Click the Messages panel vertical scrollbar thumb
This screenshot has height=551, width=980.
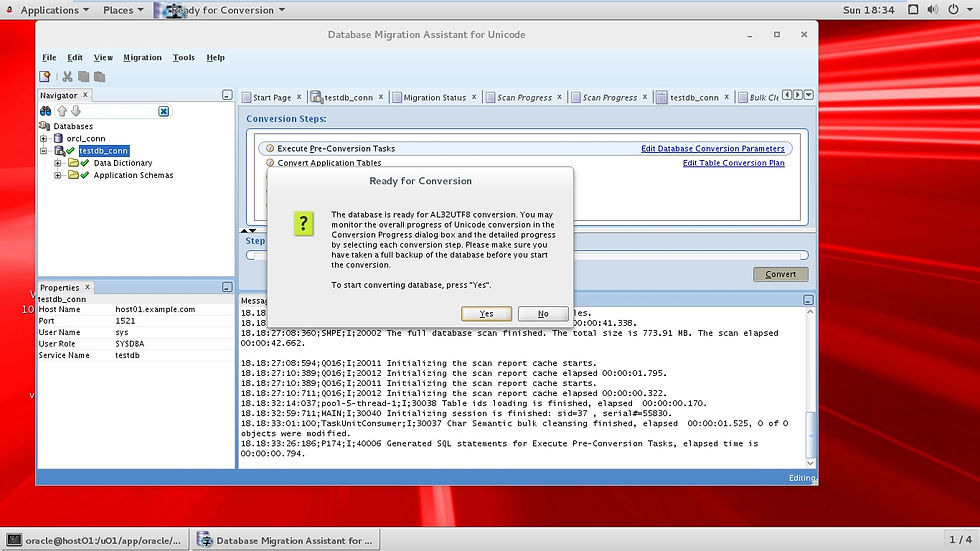[811, 435]
